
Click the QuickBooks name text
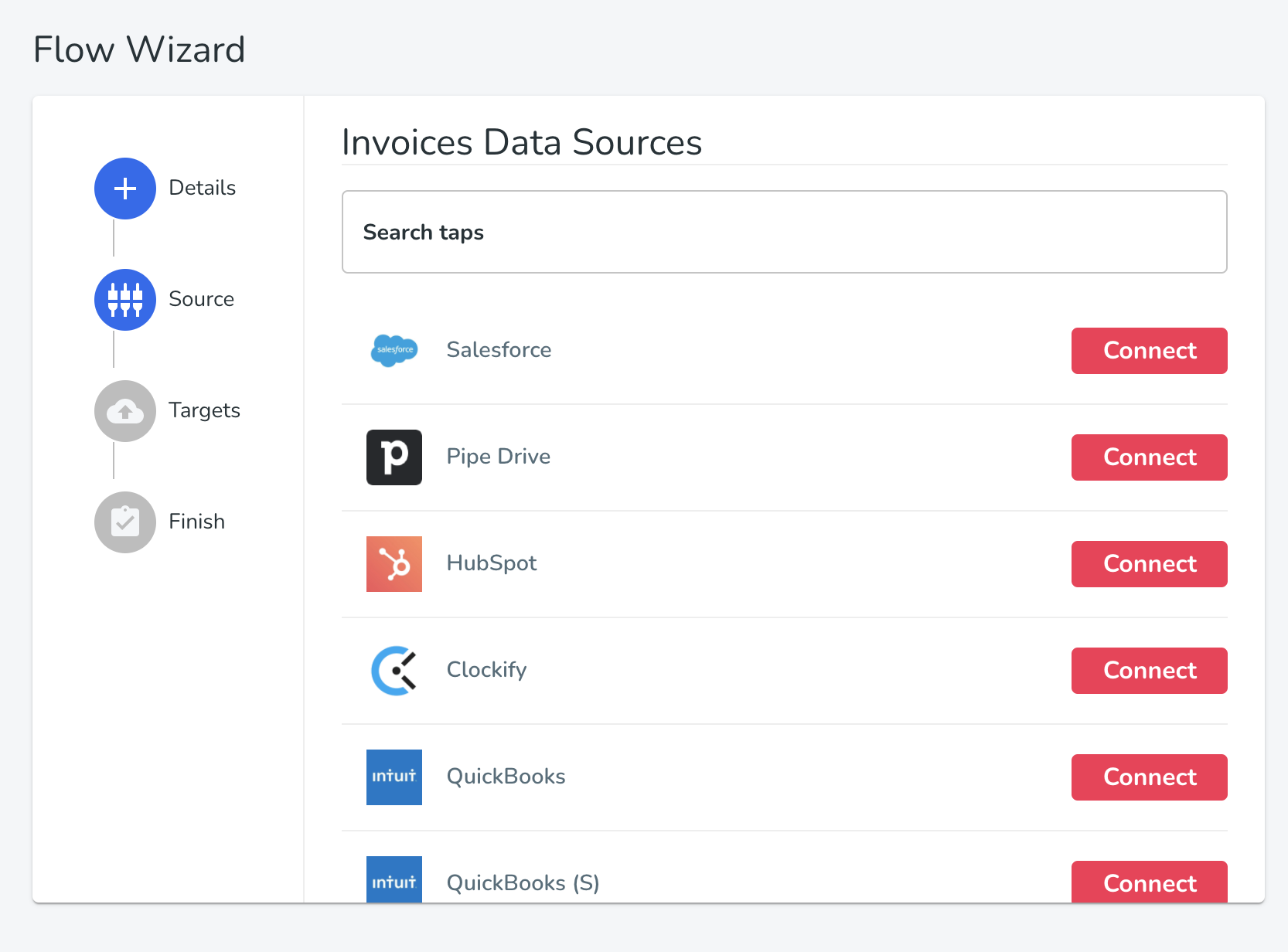(506, 777)
